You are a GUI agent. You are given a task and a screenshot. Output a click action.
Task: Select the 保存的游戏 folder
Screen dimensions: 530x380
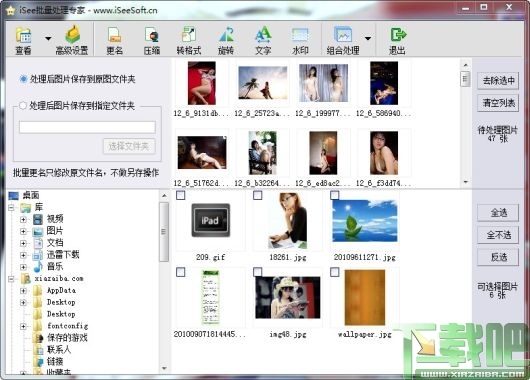point(67,338)
